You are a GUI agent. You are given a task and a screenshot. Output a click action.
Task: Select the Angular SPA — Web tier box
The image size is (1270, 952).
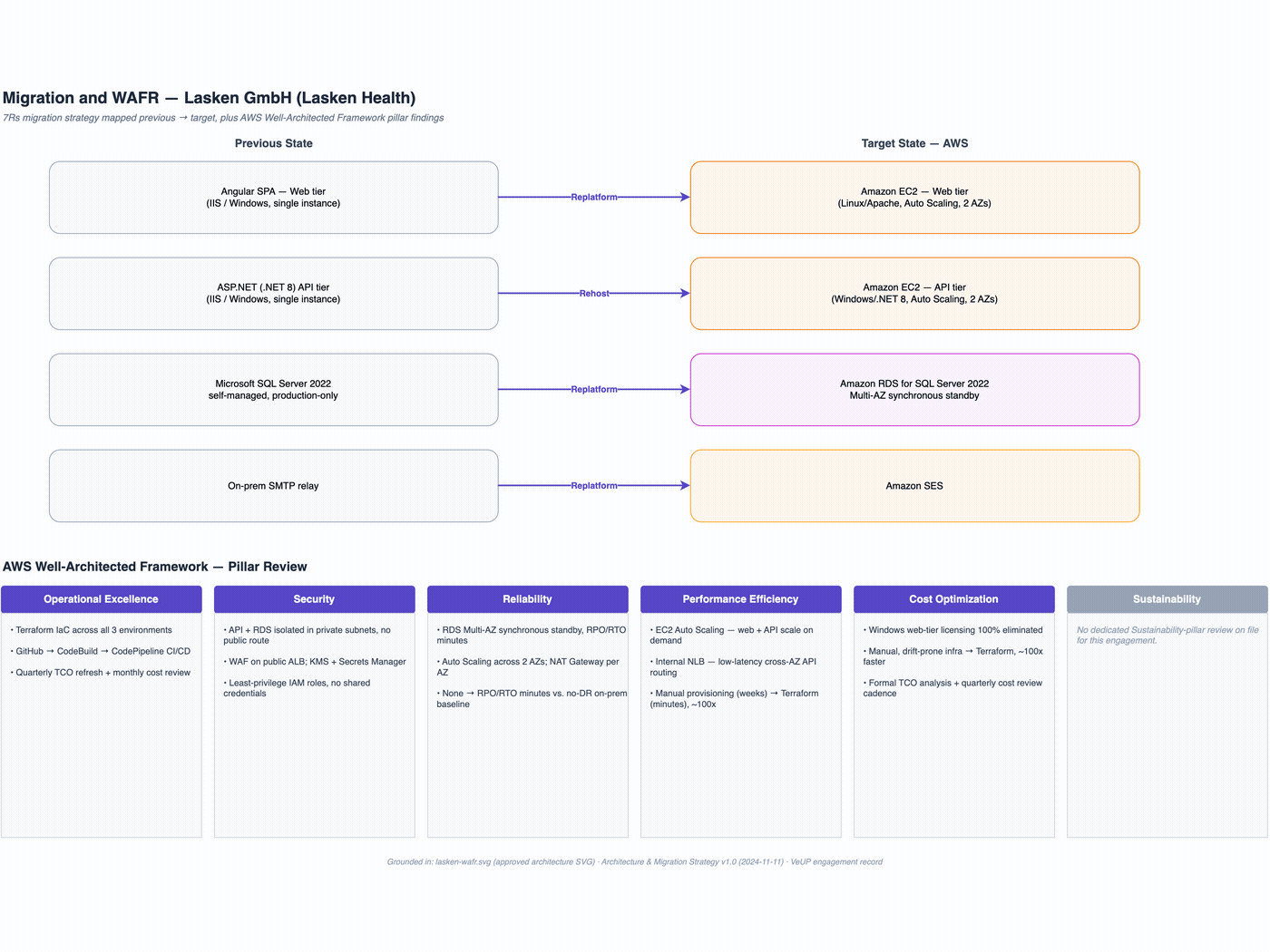tap(274, 198)
